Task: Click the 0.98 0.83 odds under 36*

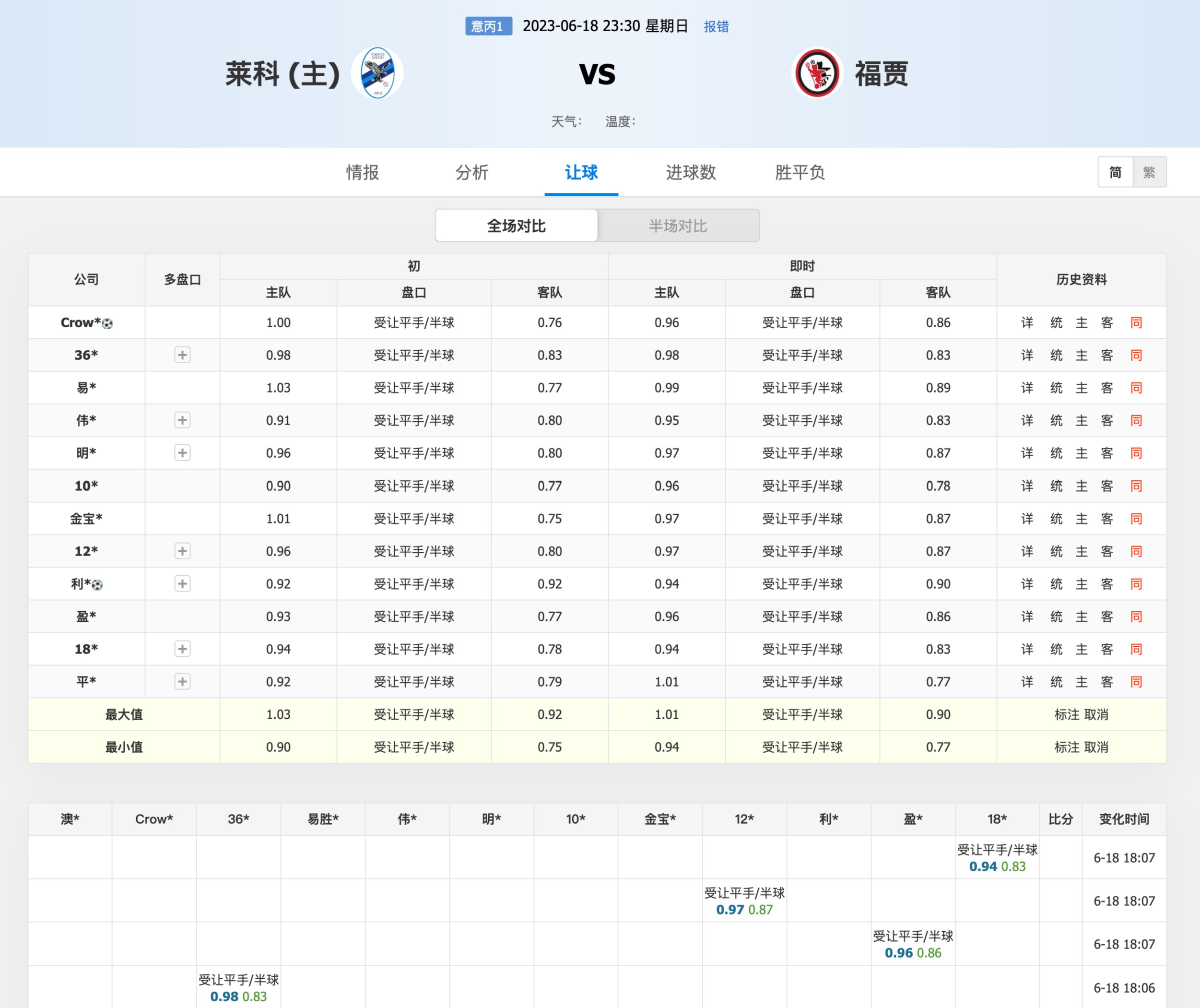Action: [x=238, y=996]
